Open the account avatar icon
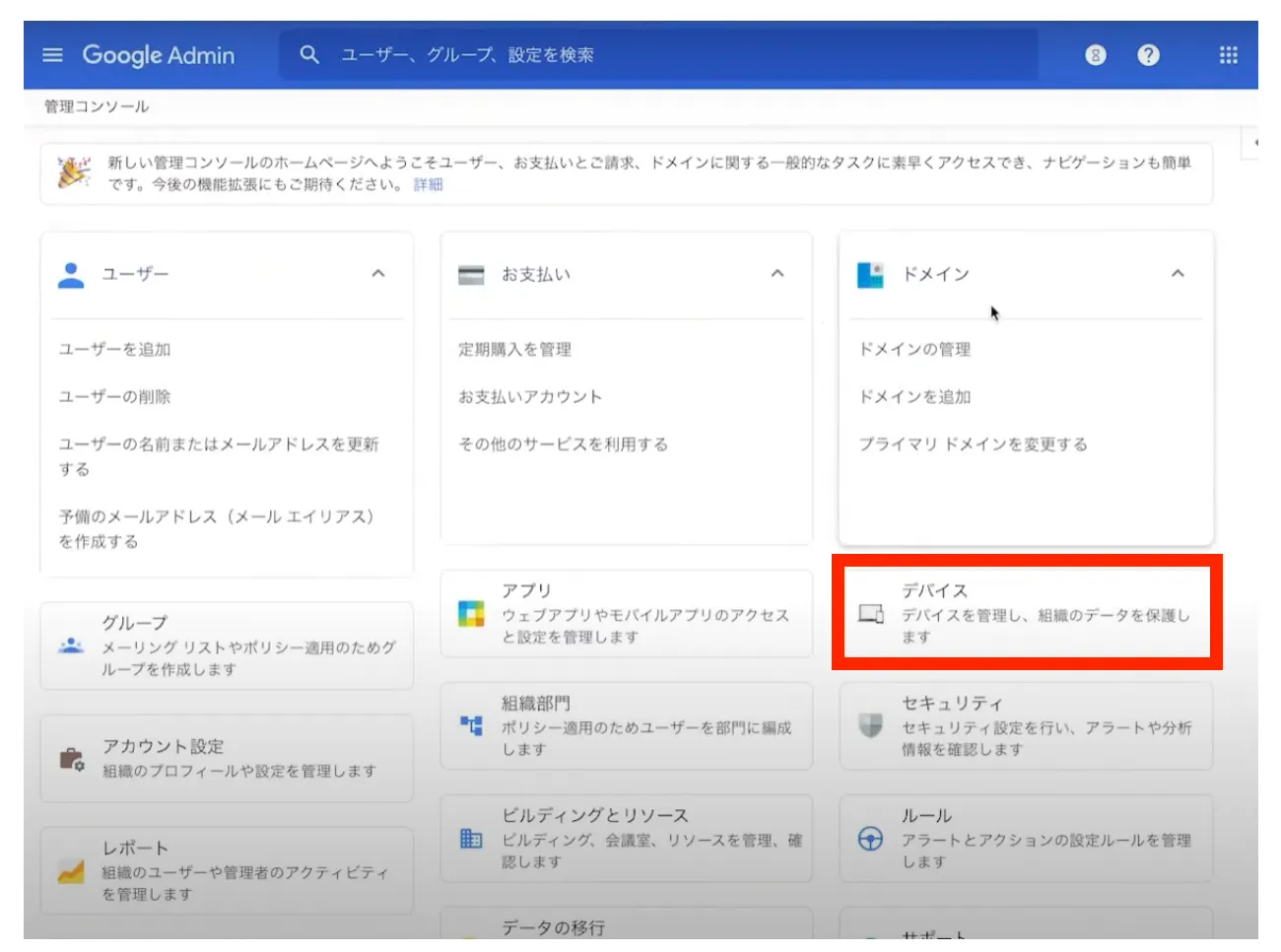Image resolution: width=1281 pixels, height=952 pixels. [x=1096, y=55]
